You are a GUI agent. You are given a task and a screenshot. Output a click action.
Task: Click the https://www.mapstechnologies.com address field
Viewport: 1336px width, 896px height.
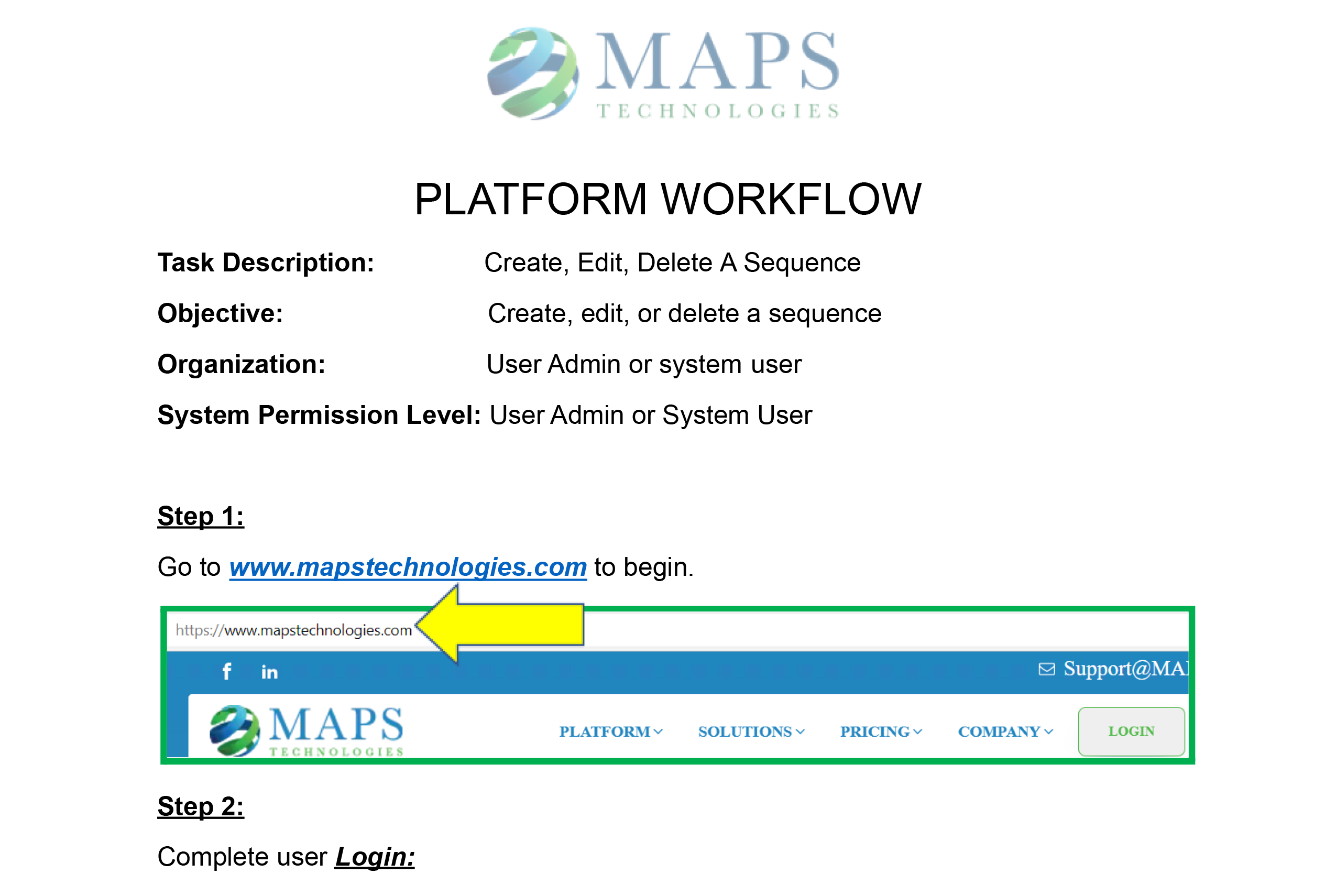click(x=293, y=630)
